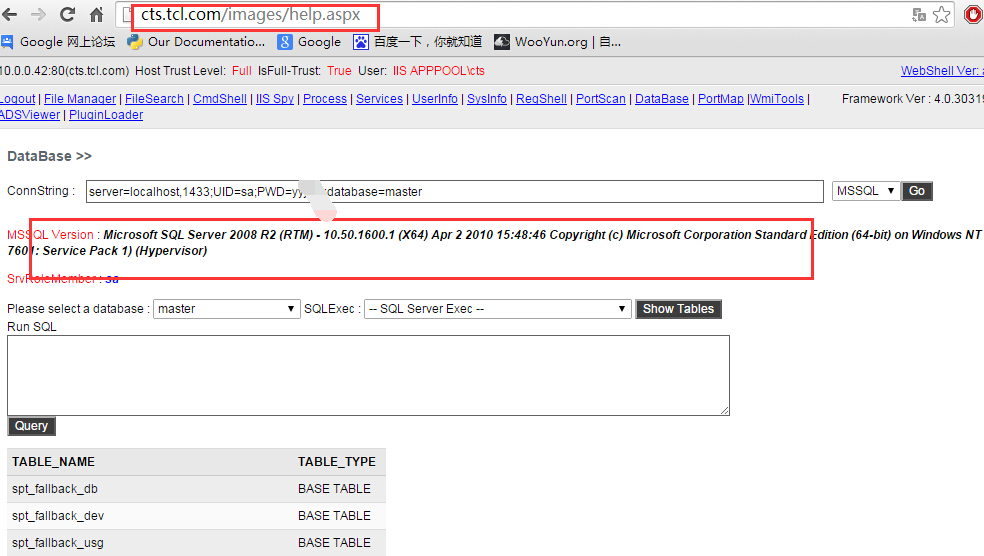Open CmdShell
This screenshot has width=984, height=556.
tap(220, 99)
